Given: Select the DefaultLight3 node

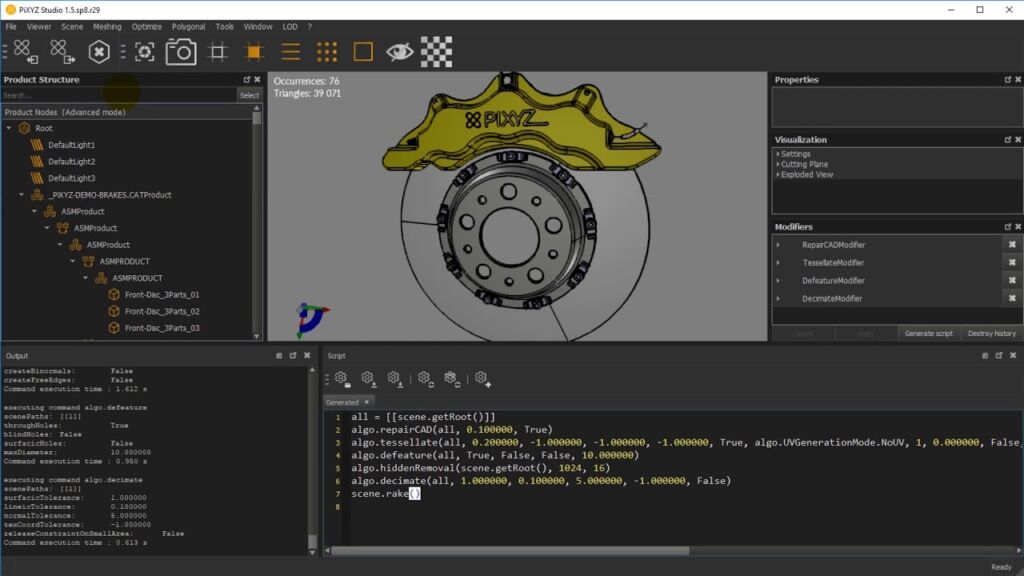Looking at the screenshot, I should tap(71, 178).
